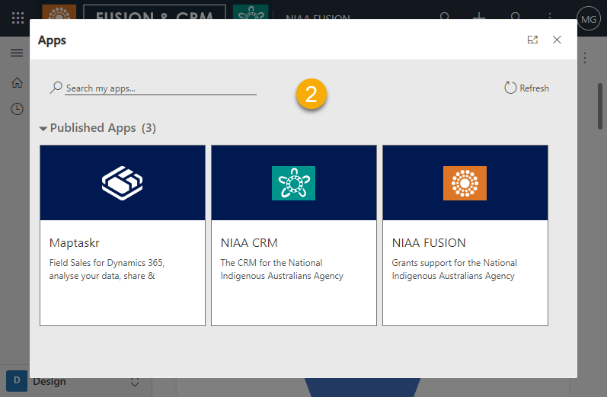607x397 pixels.
Task: Refresh the apps list
Action: coord(526,88)
